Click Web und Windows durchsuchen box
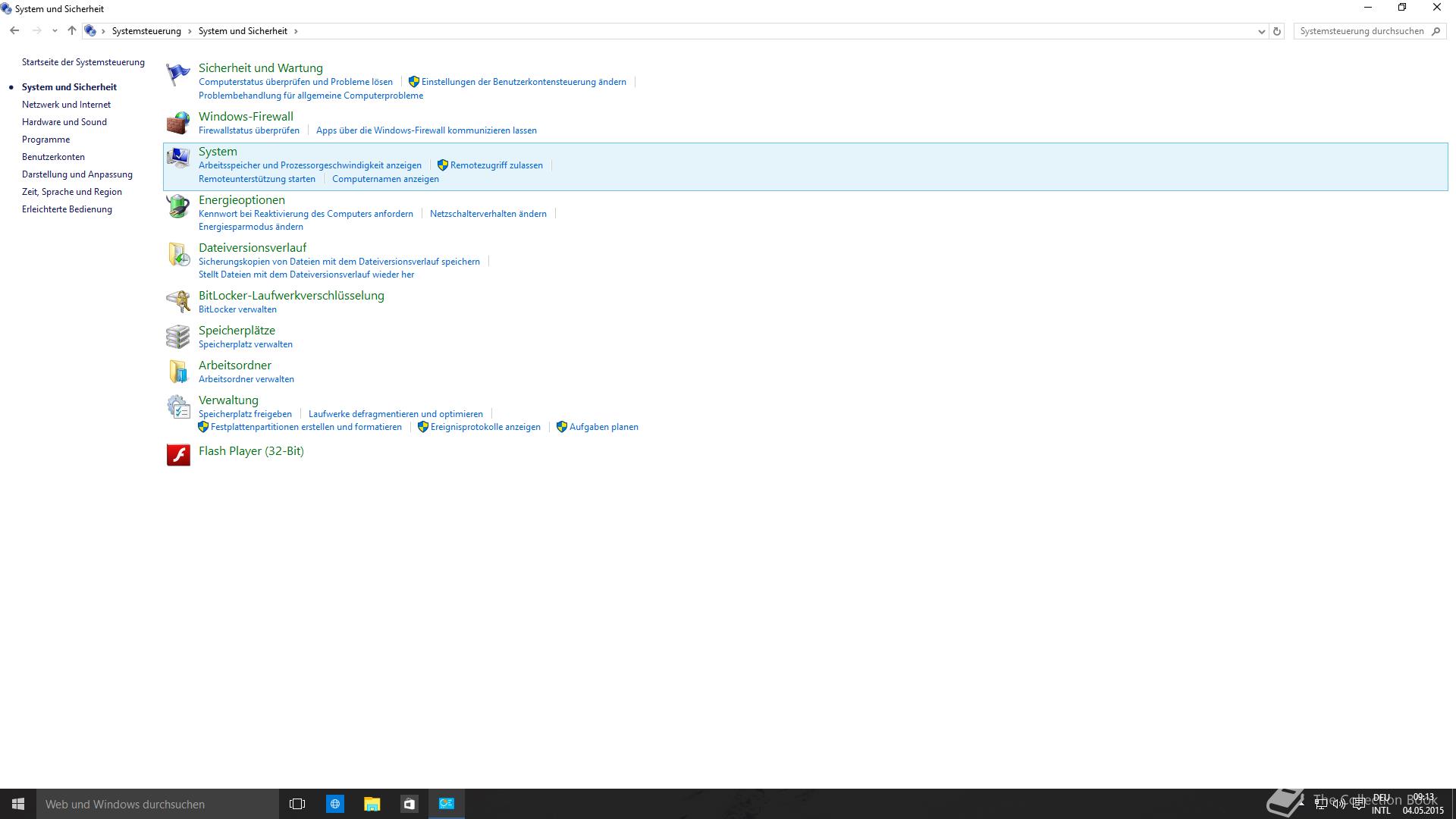 (158, 804)
